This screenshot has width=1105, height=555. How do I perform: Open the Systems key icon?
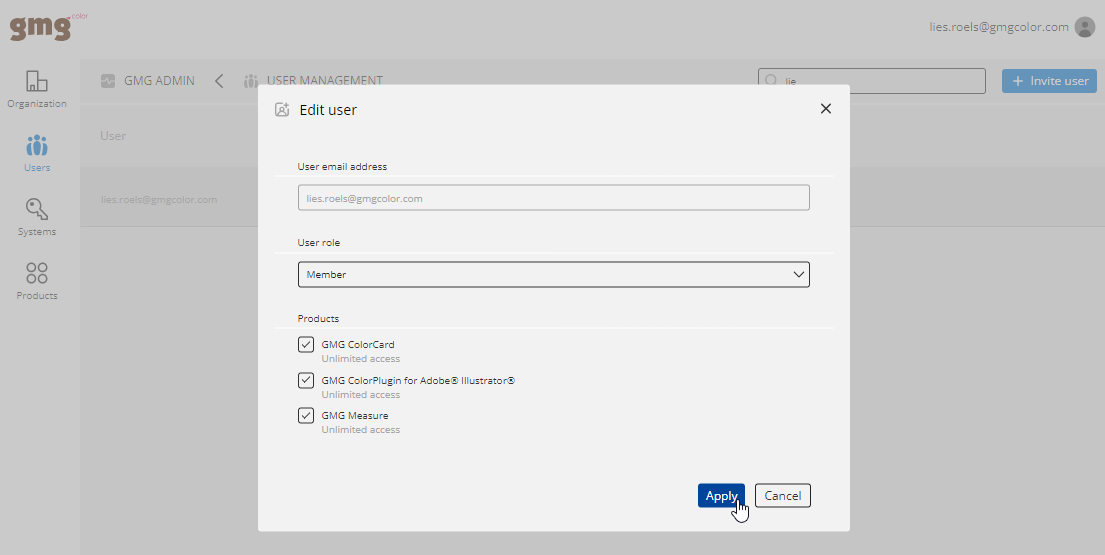37,209
